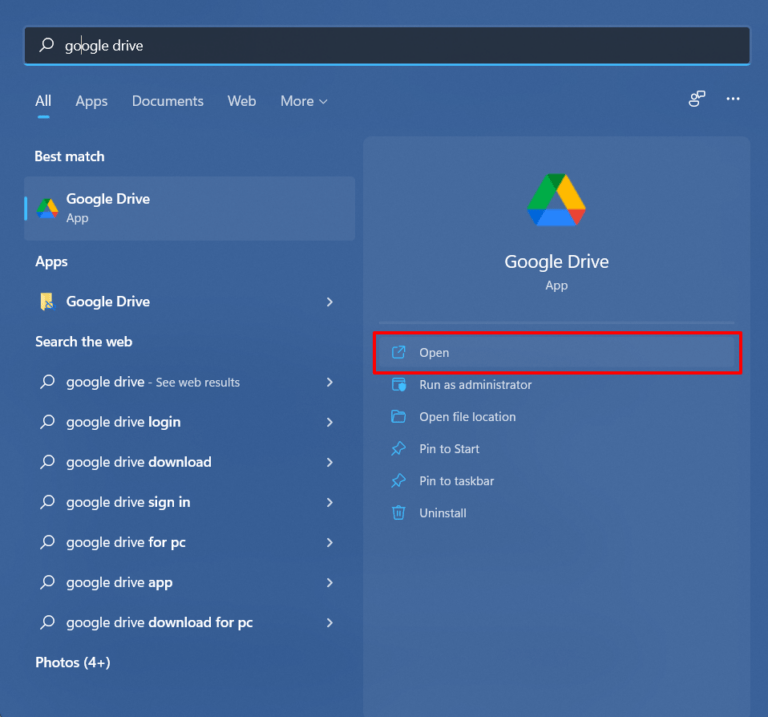Expand chevron beside 'google drive download for pc'
Viewport: 768px width, 717px height.
[x=330, y=623]
